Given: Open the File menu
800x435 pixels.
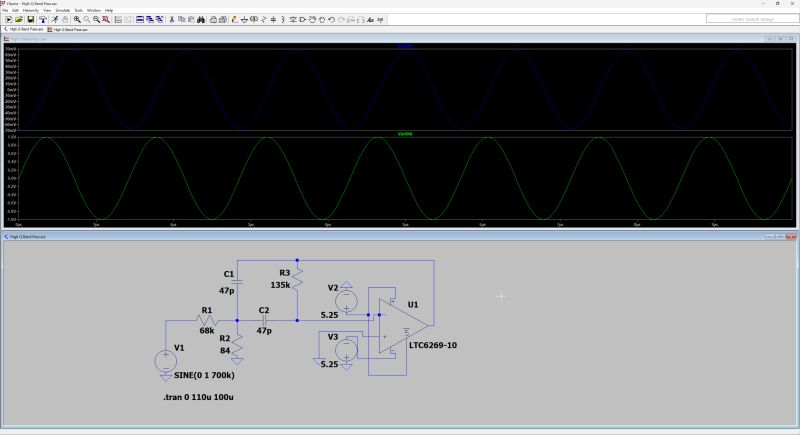Looking at the screenshot, I should pos(5,10).
